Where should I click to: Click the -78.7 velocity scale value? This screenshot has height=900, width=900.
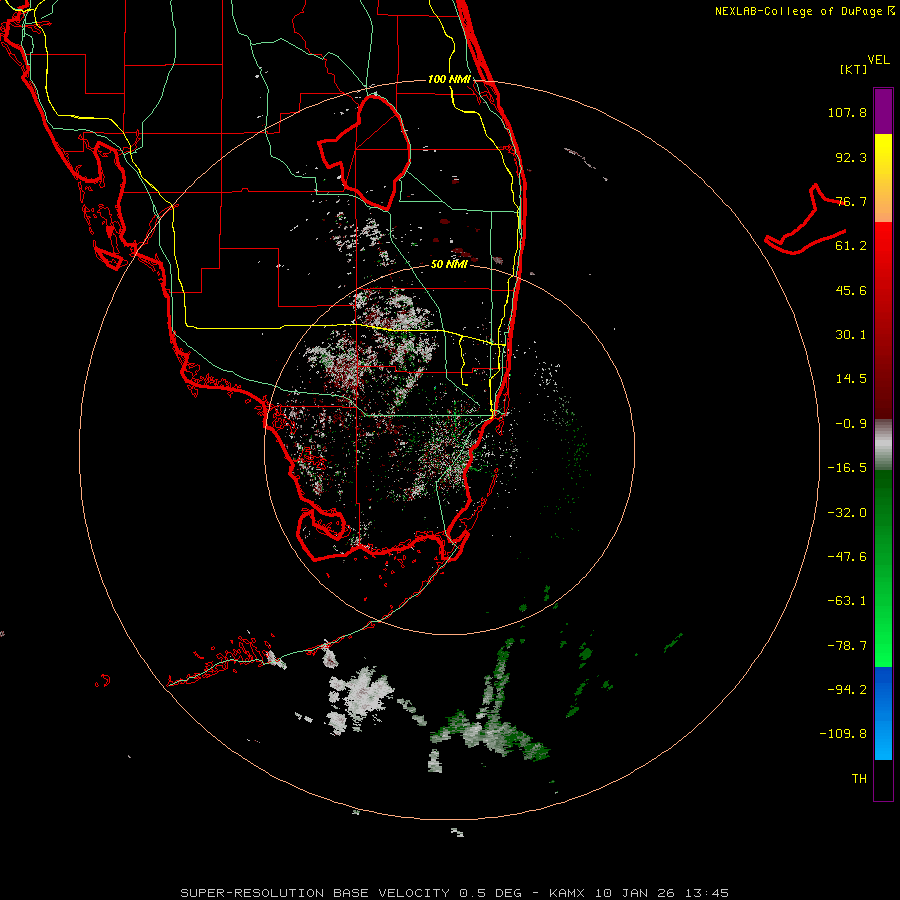847,646
